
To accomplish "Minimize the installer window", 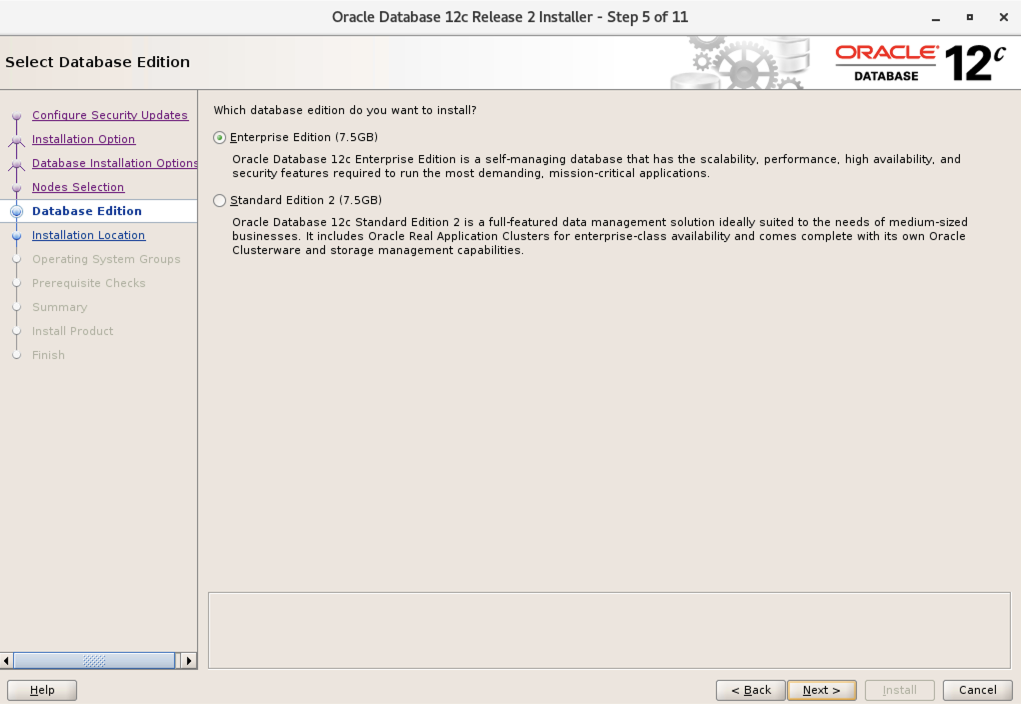I will 936,18.
